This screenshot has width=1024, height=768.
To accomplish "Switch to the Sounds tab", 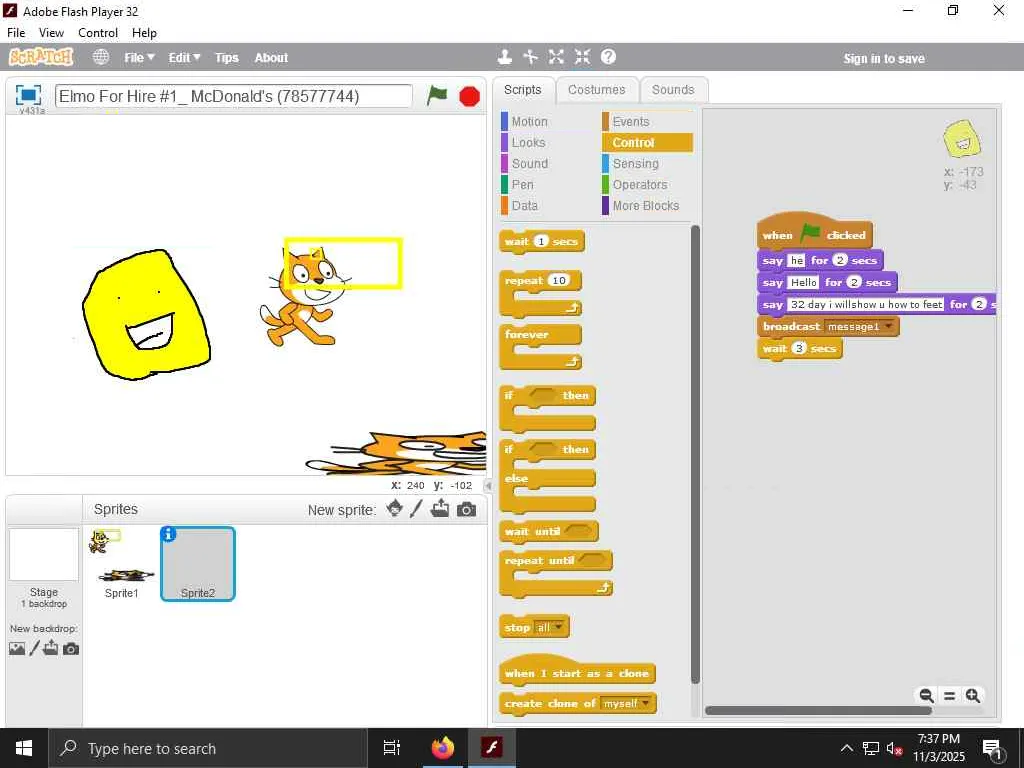I will [x=673, y=89].
